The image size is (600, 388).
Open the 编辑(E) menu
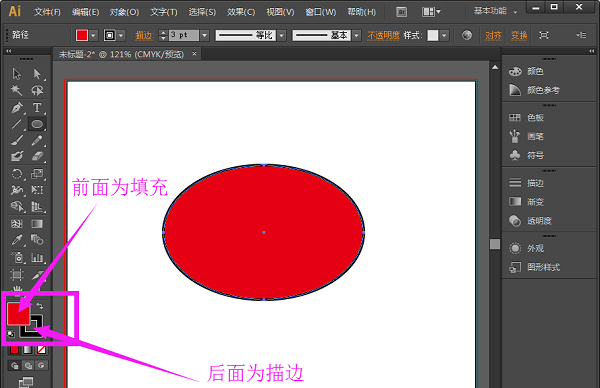[x=85, y=12]
